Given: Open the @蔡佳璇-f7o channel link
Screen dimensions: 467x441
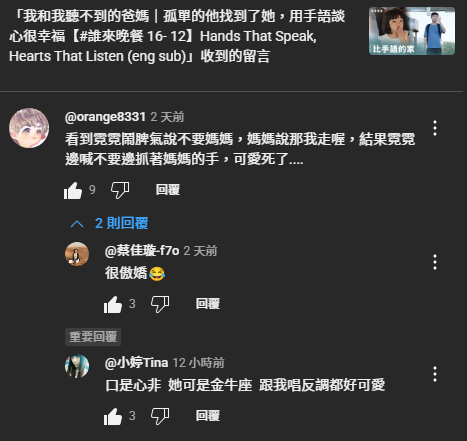Looking at the screenshot, I should point(142,251).
